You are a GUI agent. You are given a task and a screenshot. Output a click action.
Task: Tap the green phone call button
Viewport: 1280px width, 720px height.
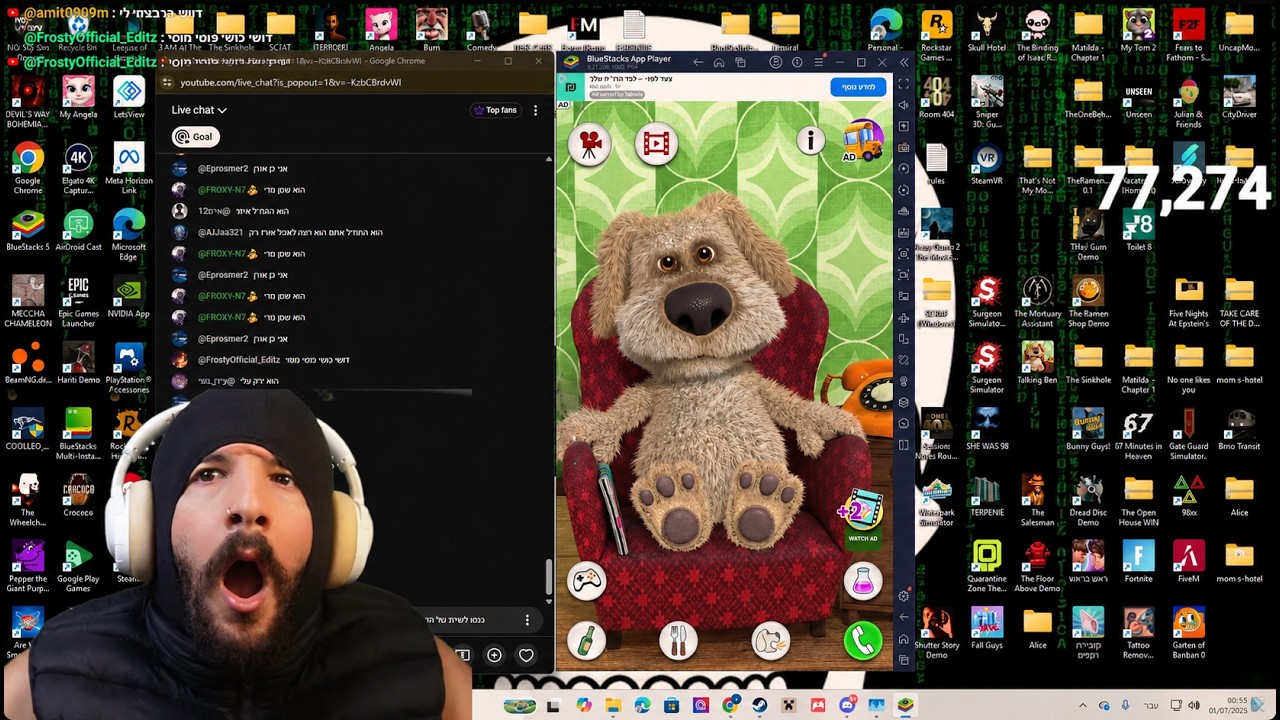(x=863, y=641)
